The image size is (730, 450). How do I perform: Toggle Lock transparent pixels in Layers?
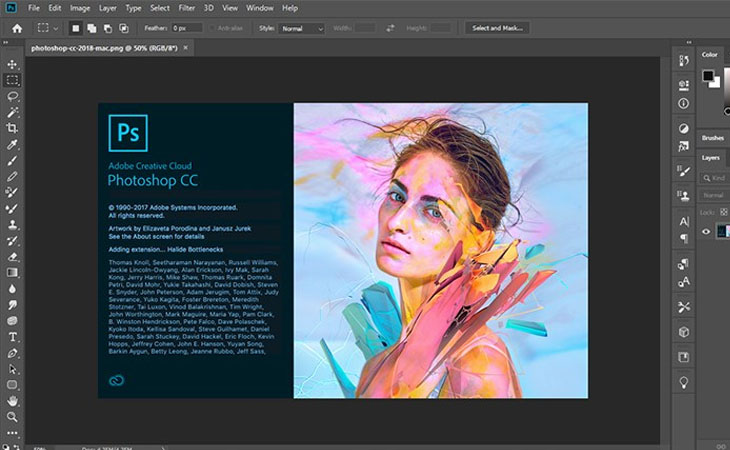[x=723, y=212]
